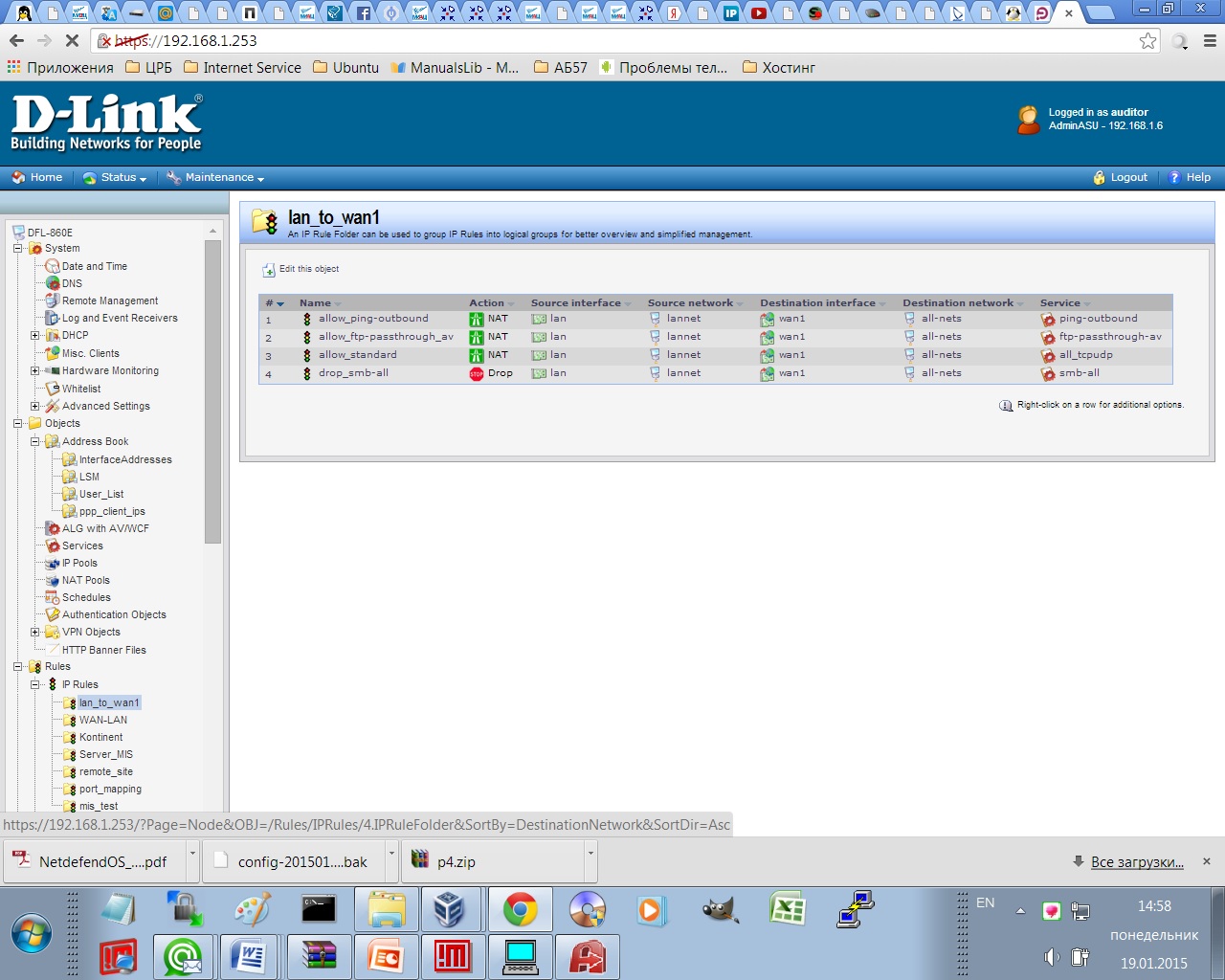1225x980 pixels.
Task: Log out of the D-Link interface
Action: [1120, 177]
